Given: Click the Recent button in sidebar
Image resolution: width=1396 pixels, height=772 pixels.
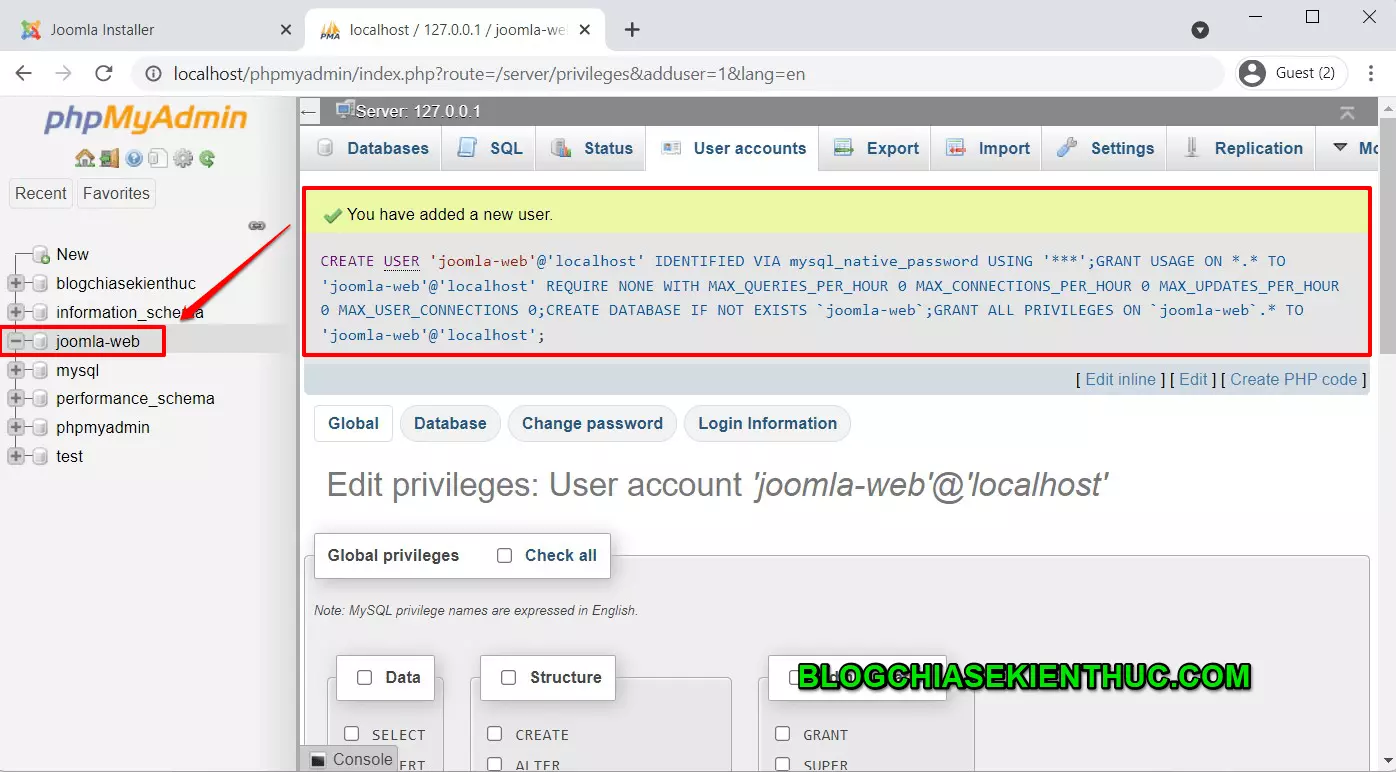Looking at the screenshot, I should click(x=41, y=193).
